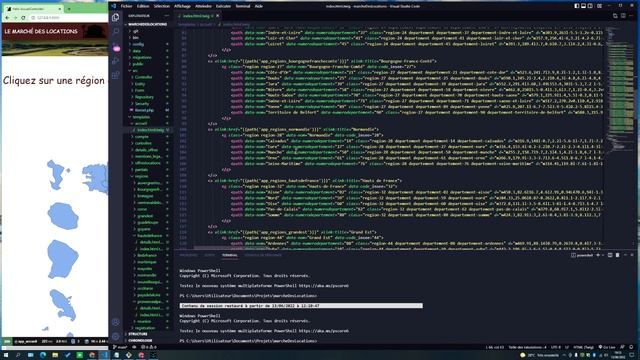This screenshot has width=640, height=360.
Task: Open a new browser tab with plus button
Action: click(69, 9)
